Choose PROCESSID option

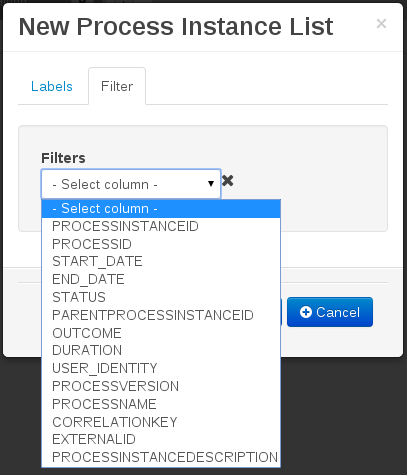click(161, 244)
